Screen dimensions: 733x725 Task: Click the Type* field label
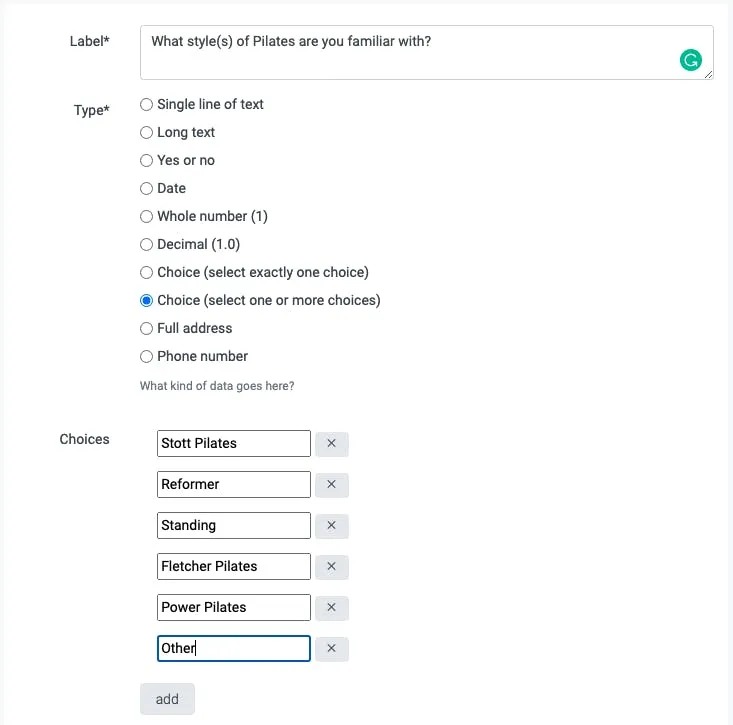[92, 110]
